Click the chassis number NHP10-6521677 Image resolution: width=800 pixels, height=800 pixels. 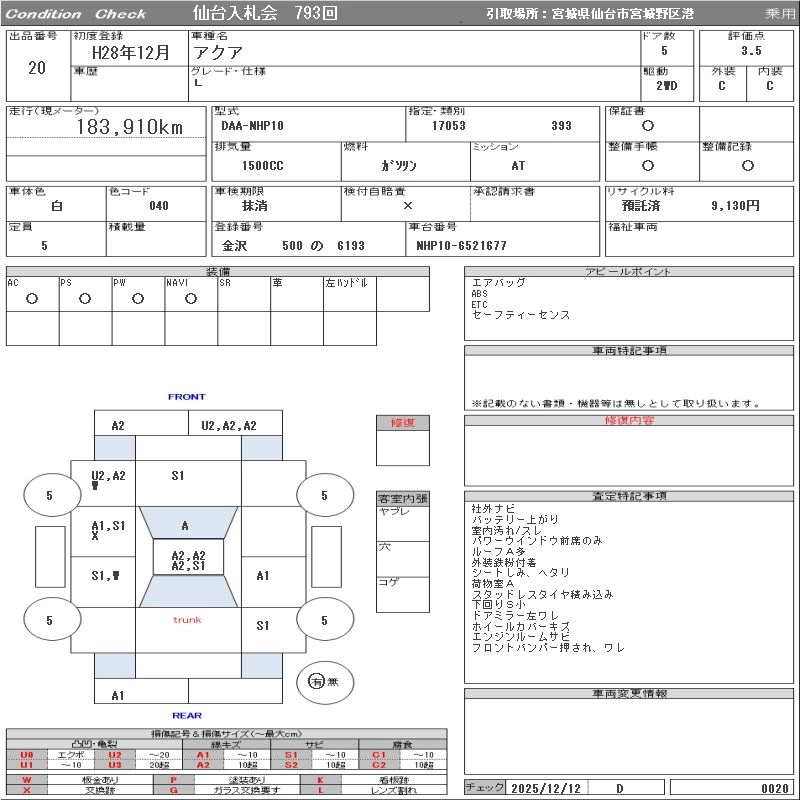point(462,245)
